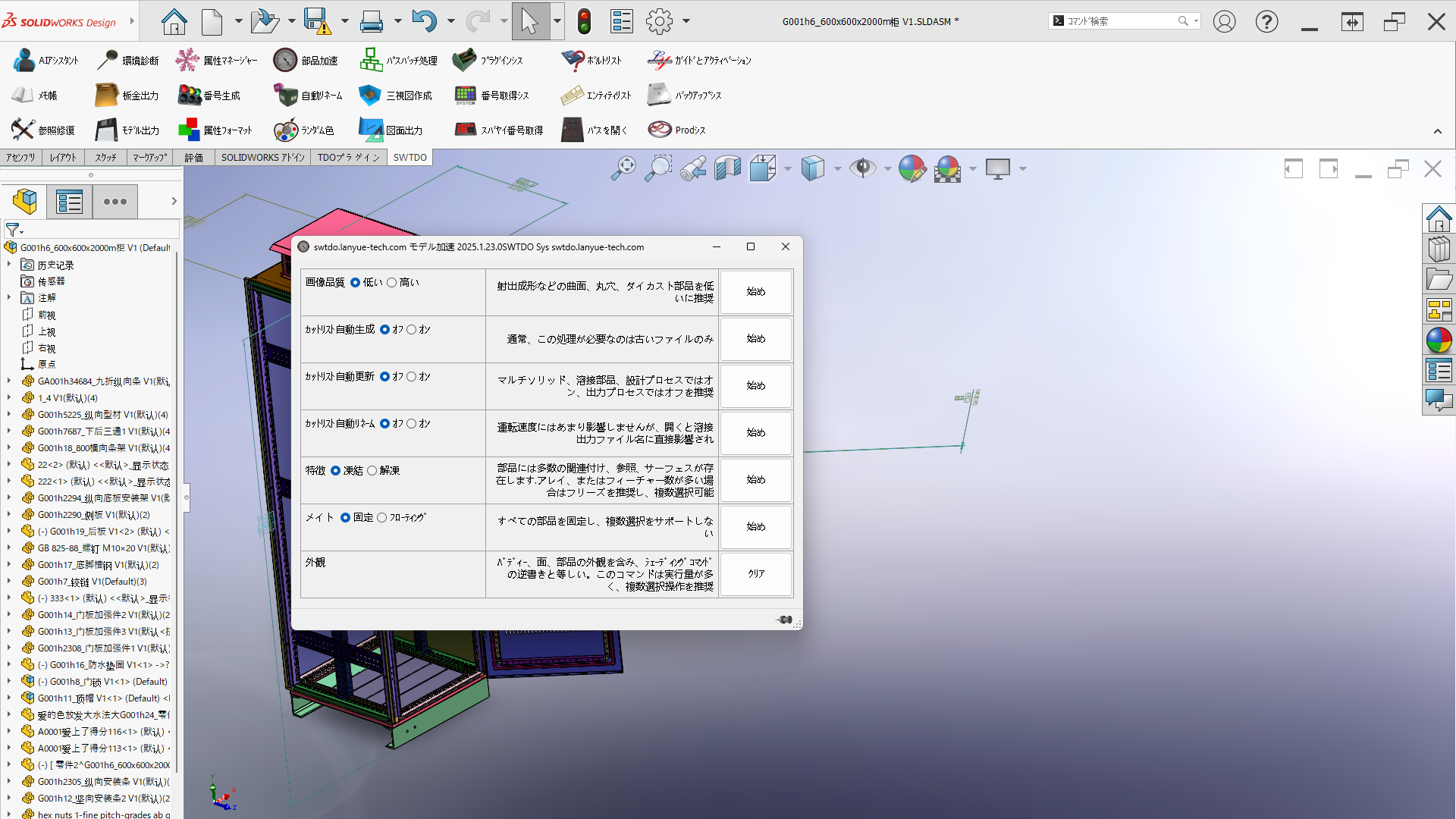Switch to the SOLIDWORKS アドイン tab
The height and width of the screenshot is (819, 1456).
tap(262, 158)
